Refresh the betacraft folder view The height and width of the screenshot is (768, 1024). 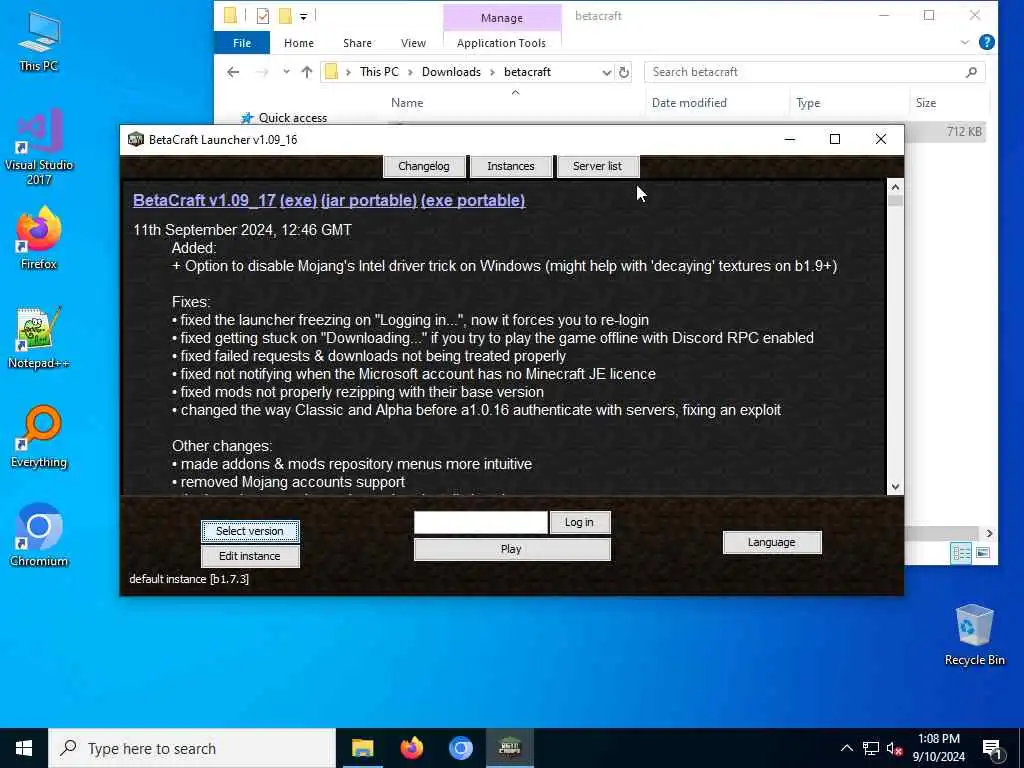click(624, 72)
